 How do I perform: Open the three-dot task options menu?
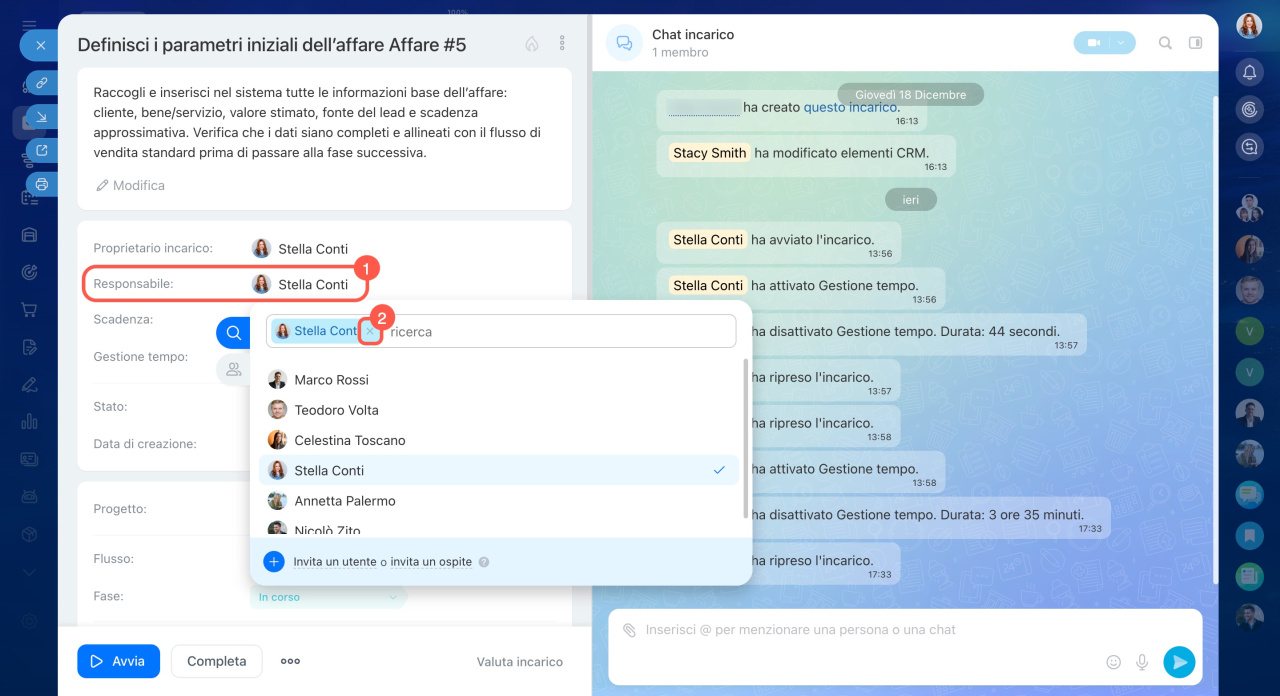(562, 44)
